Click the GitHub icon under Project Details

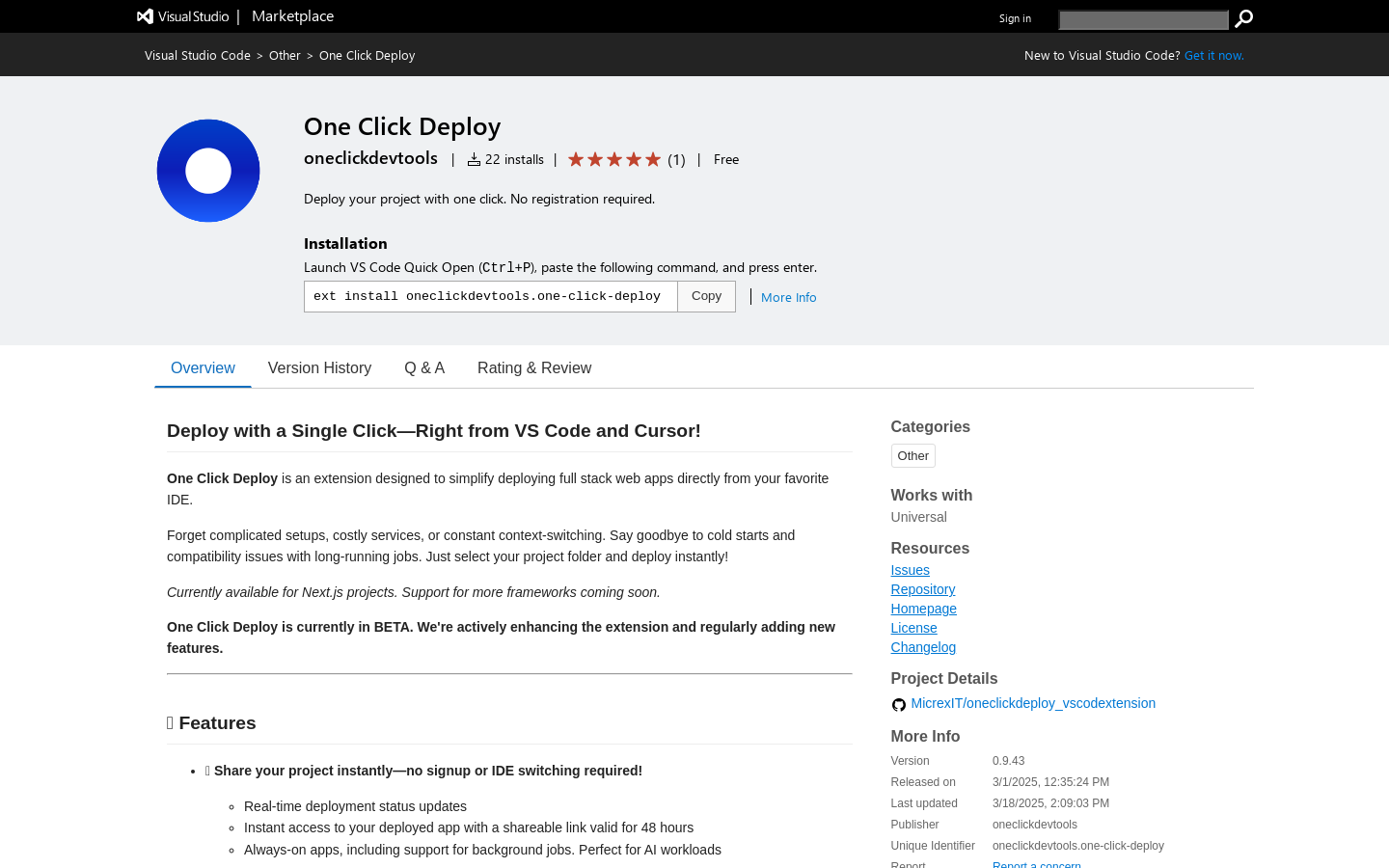pyautogui.click(x=899, y=705)
